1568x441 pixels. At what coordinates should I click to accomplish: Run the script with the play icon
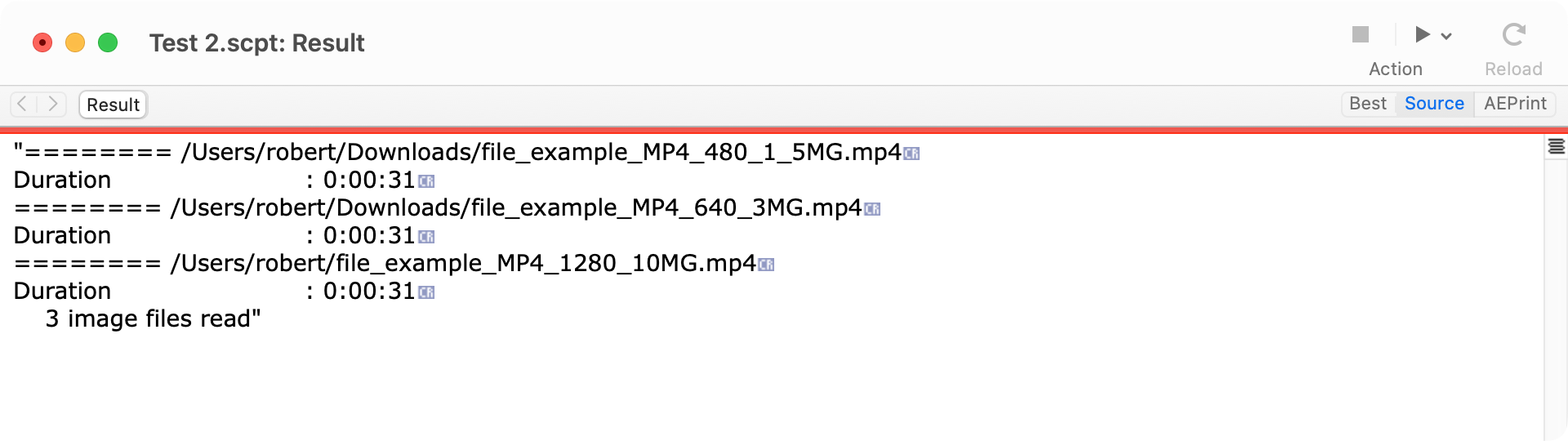click(x=1423, y=34)
